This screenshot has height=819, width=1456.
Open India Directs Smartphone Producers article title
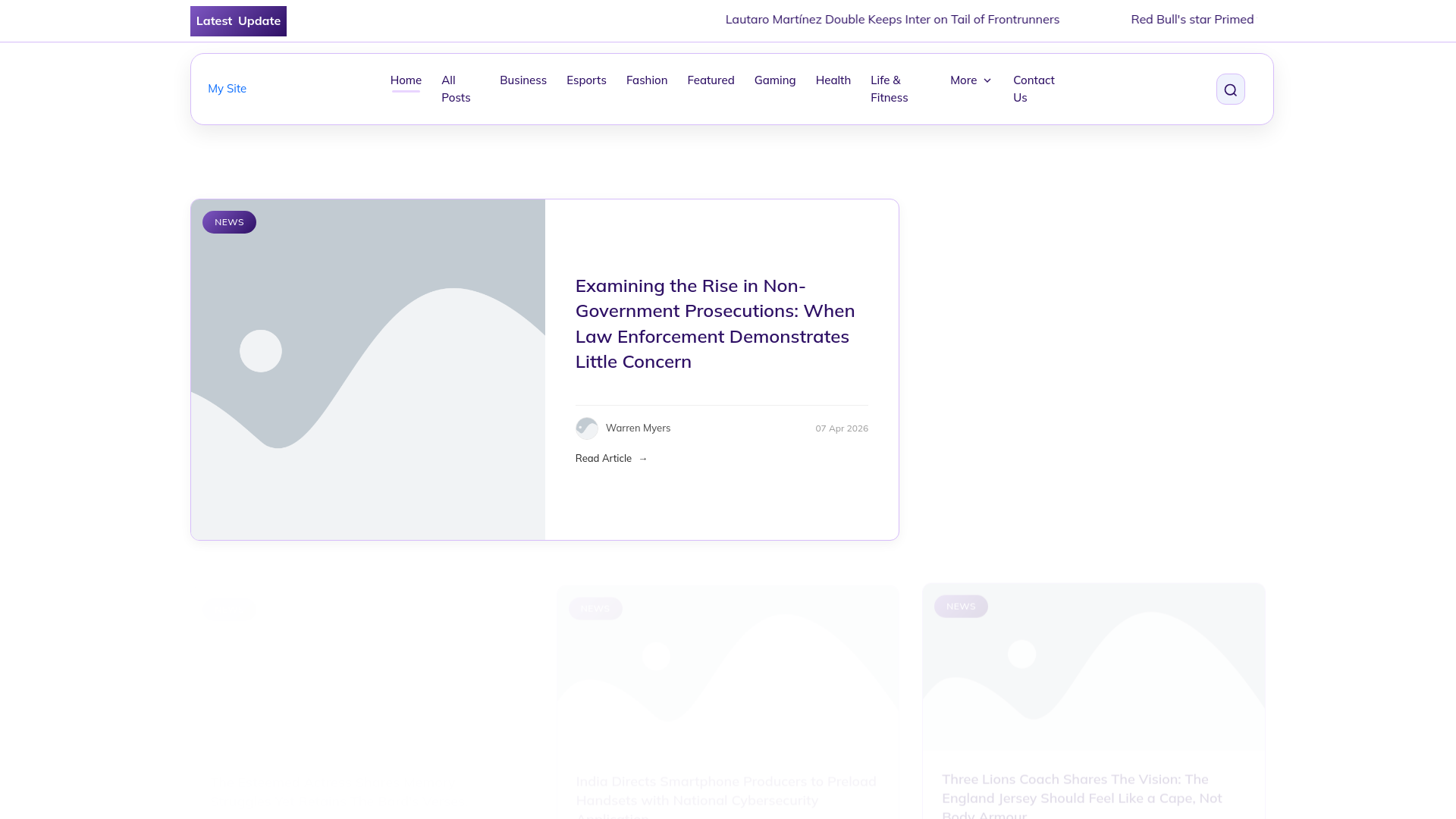coord(726,798)
